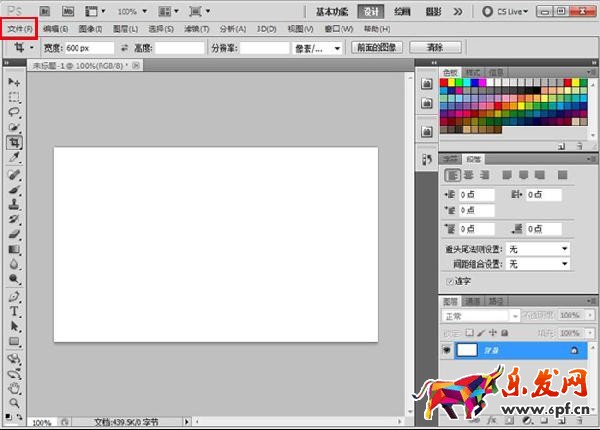Click the 前面的图像 button
Image resolution: width=600 pixels, height=430 pixels.
click(x=375, y=47)
